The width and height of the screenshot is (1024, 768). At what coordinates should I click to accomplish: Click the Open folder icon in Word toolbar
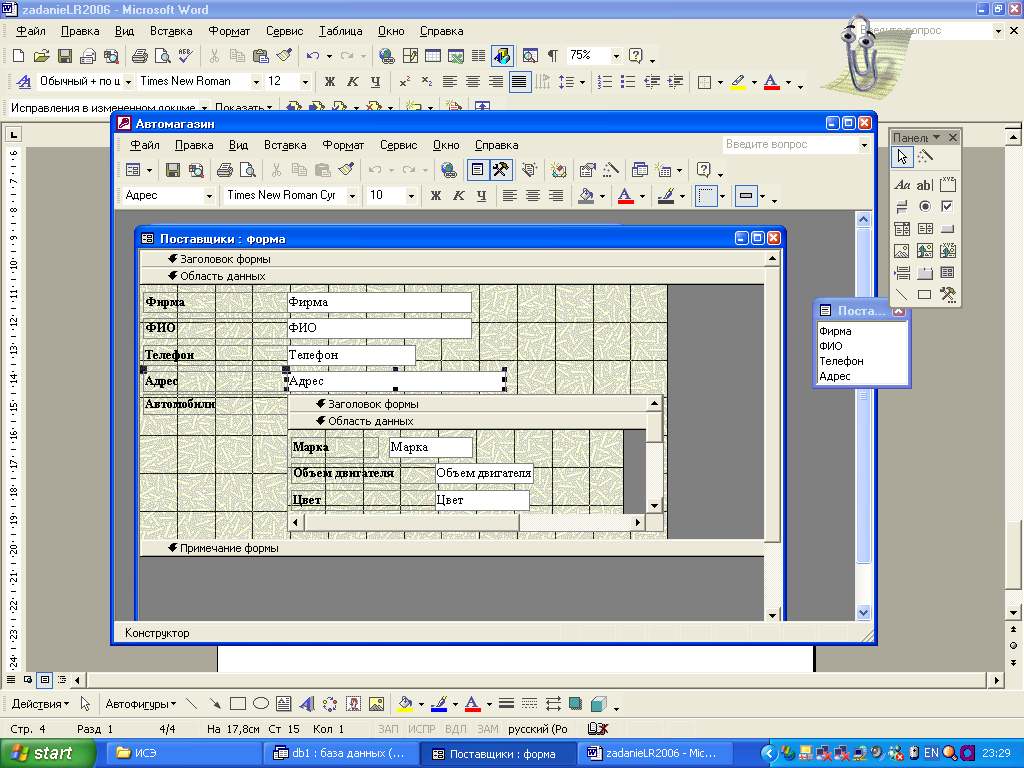coord(42,56)
